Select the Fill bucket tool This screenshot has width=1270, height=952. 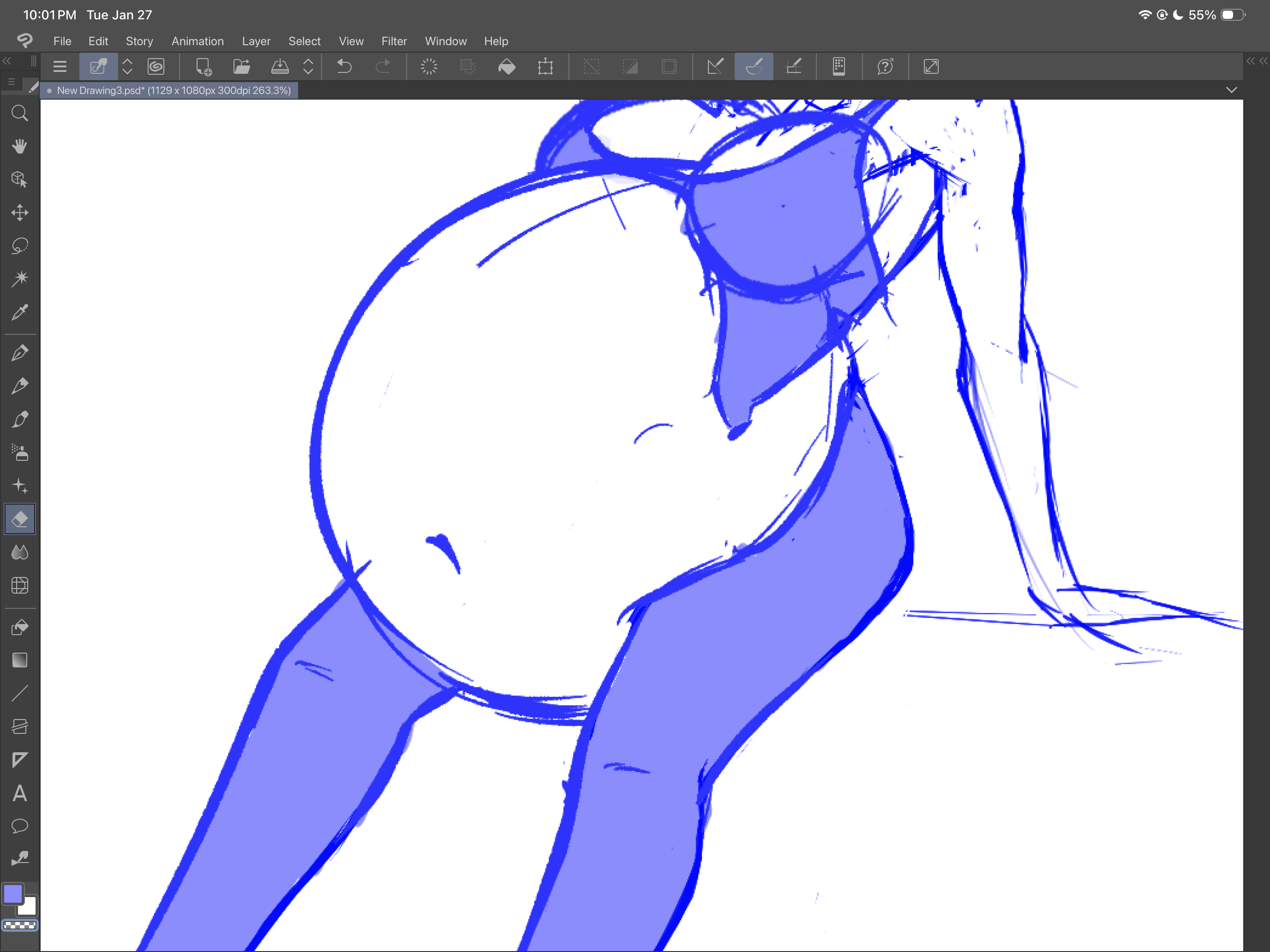click(19, 627)
